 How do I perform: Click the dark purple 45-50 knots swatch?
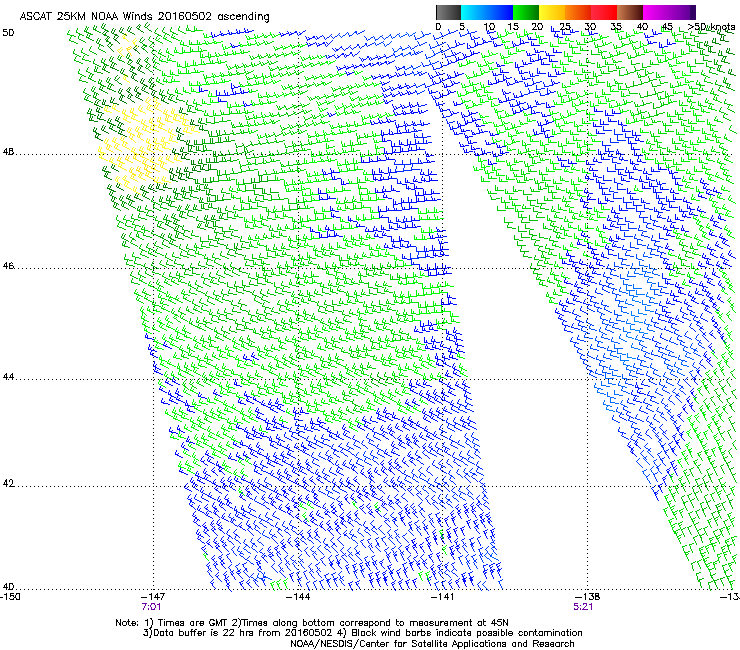[x=682, y=12]
